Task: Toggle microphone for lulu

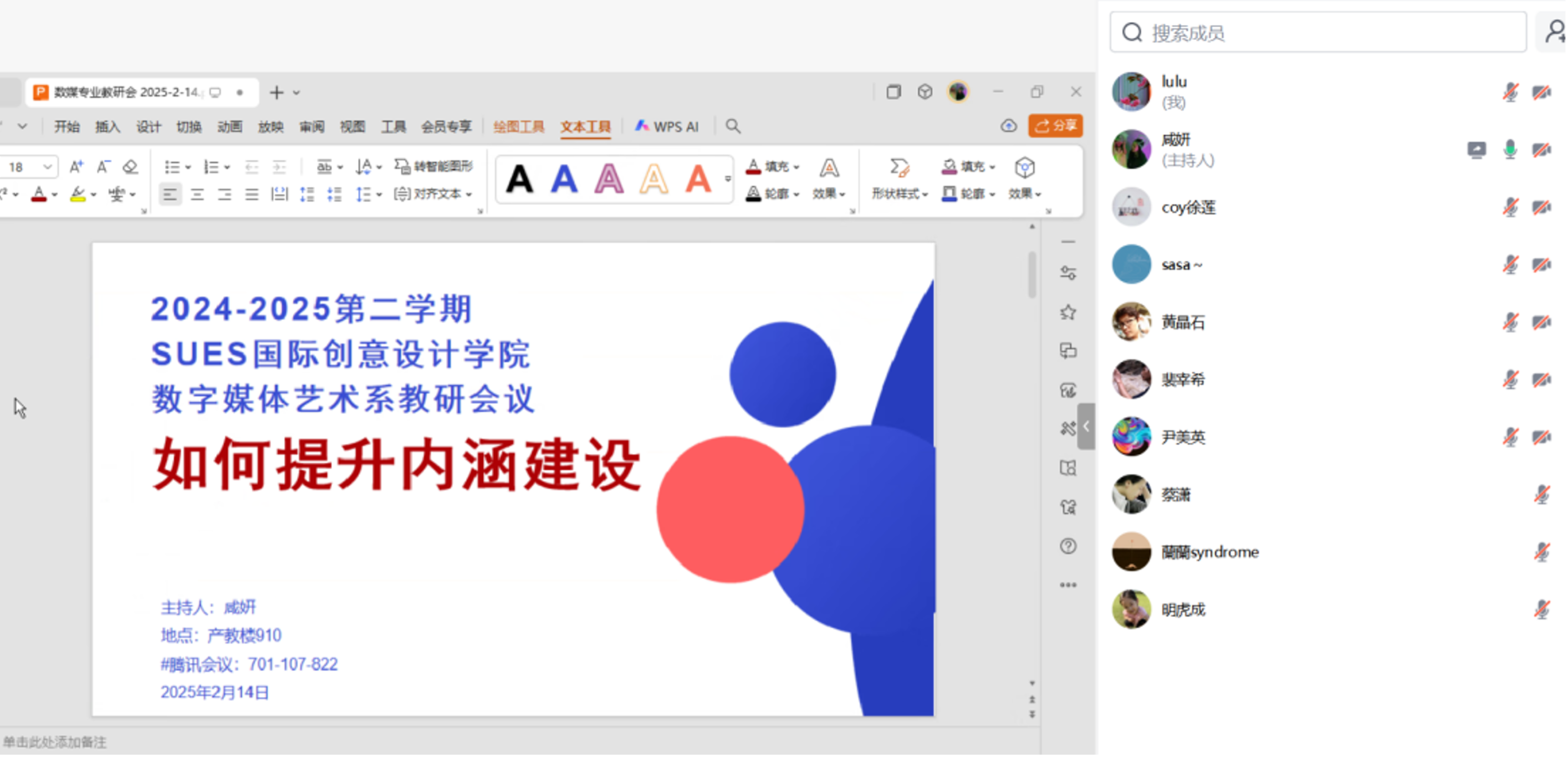Action: [1510, 92]
